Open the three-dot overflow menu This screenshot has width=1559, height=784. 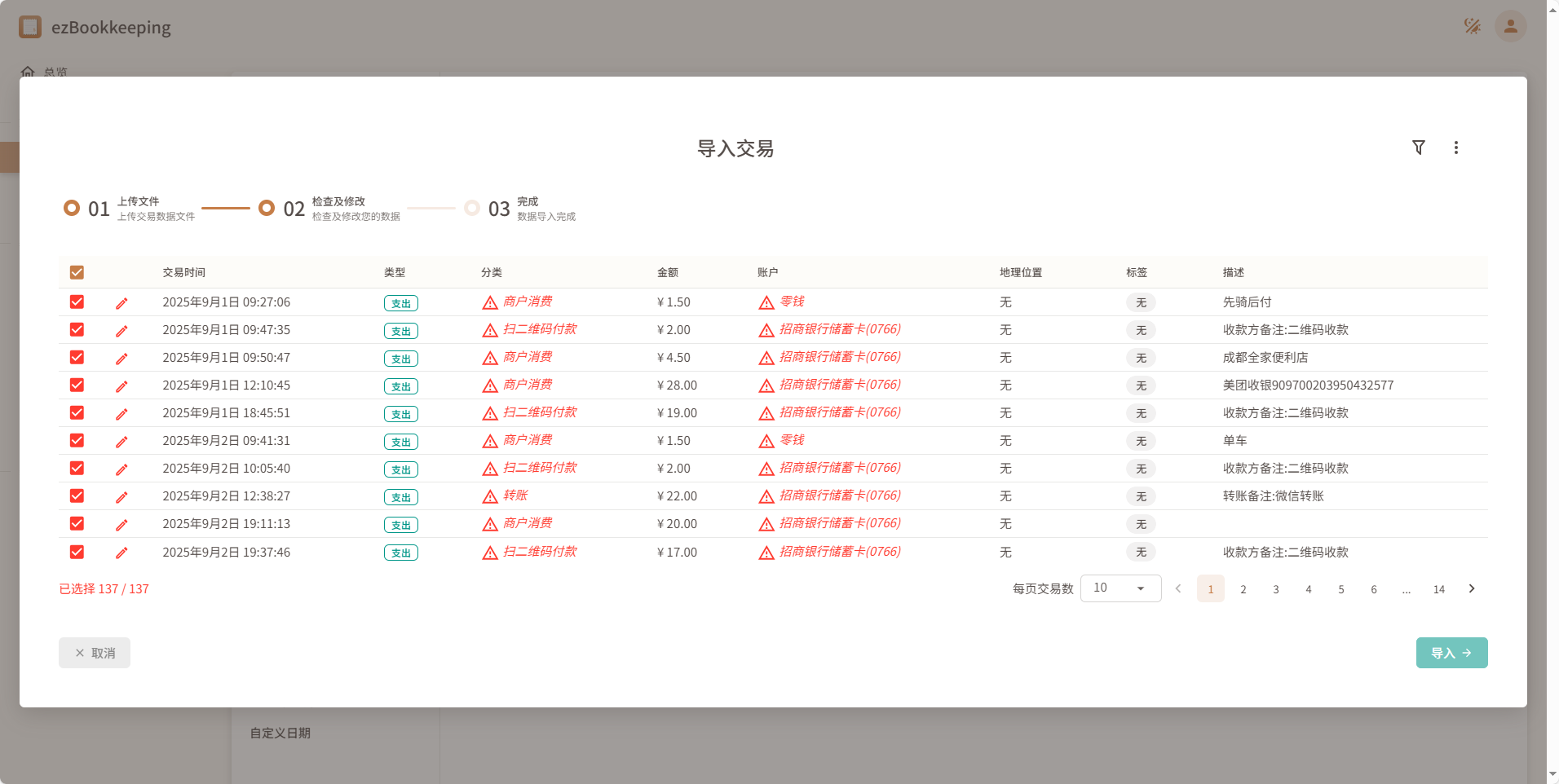1456,148
